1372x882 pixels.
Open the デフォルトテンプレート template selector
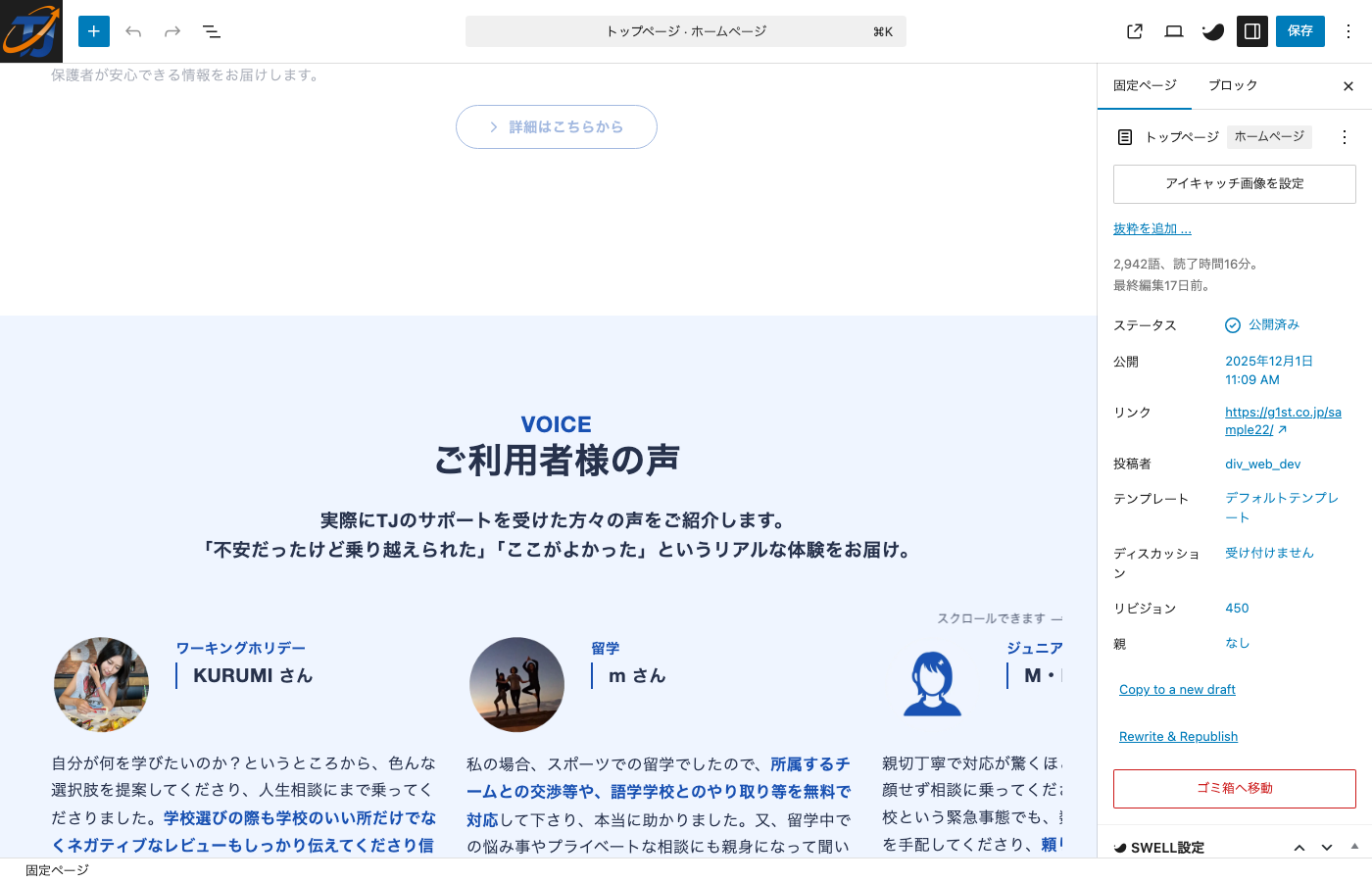[x=1280, y=507]
